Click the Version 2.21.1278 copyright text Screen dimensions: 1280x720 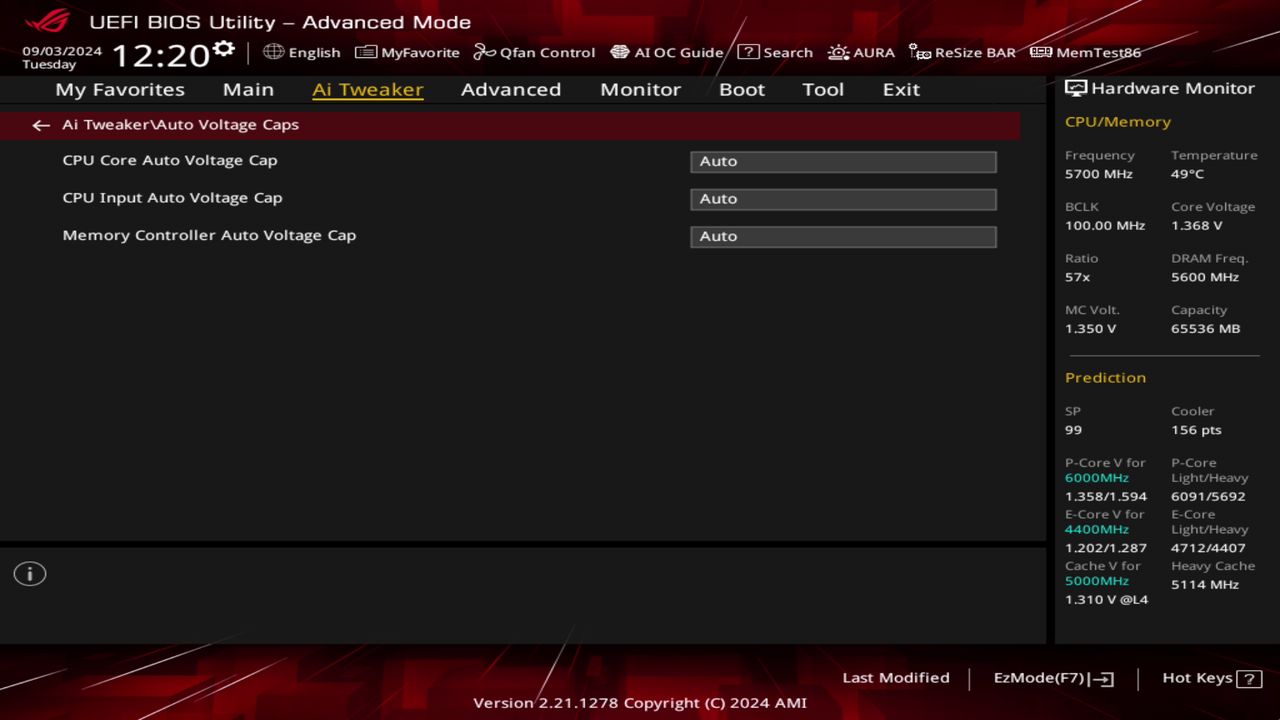click(x=640, y=703)
